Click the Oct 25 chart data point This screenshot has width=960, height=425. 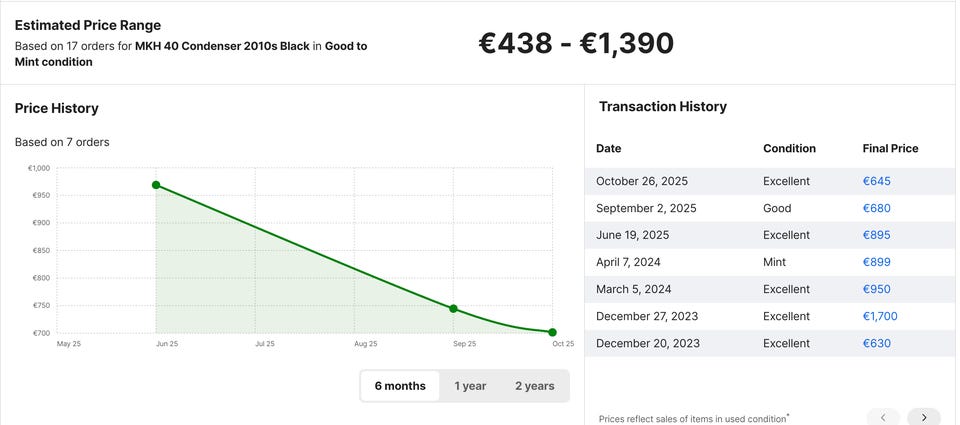[x=552, y=332]
